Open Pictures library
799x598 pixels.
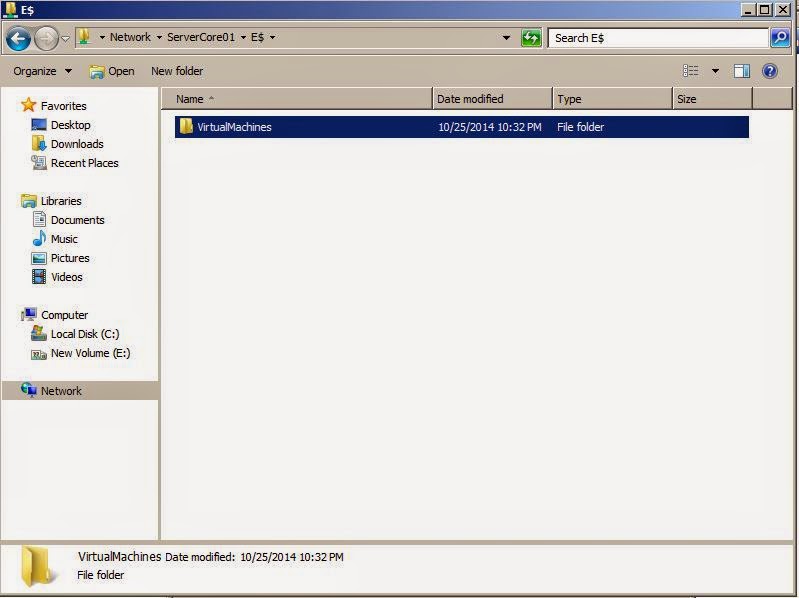(70, 258)
